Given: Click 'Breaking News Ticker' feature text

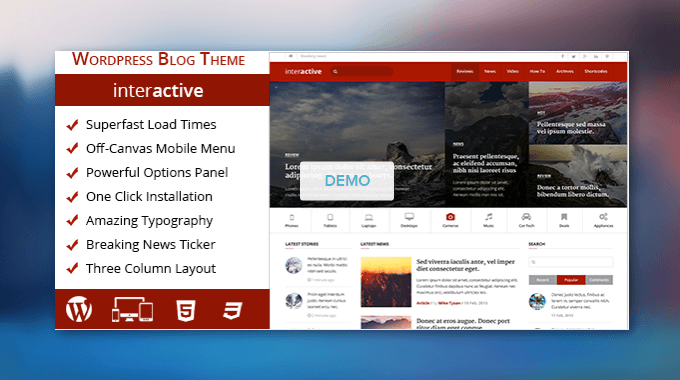Looking at the screenshot, I should [150, 245].
